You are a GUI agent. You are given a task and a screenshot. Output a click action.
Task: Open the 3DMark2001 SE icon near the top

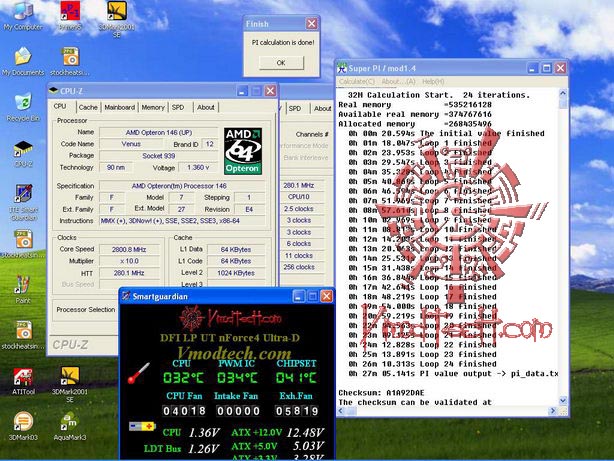pyautogui.click(x=117, y=19)
